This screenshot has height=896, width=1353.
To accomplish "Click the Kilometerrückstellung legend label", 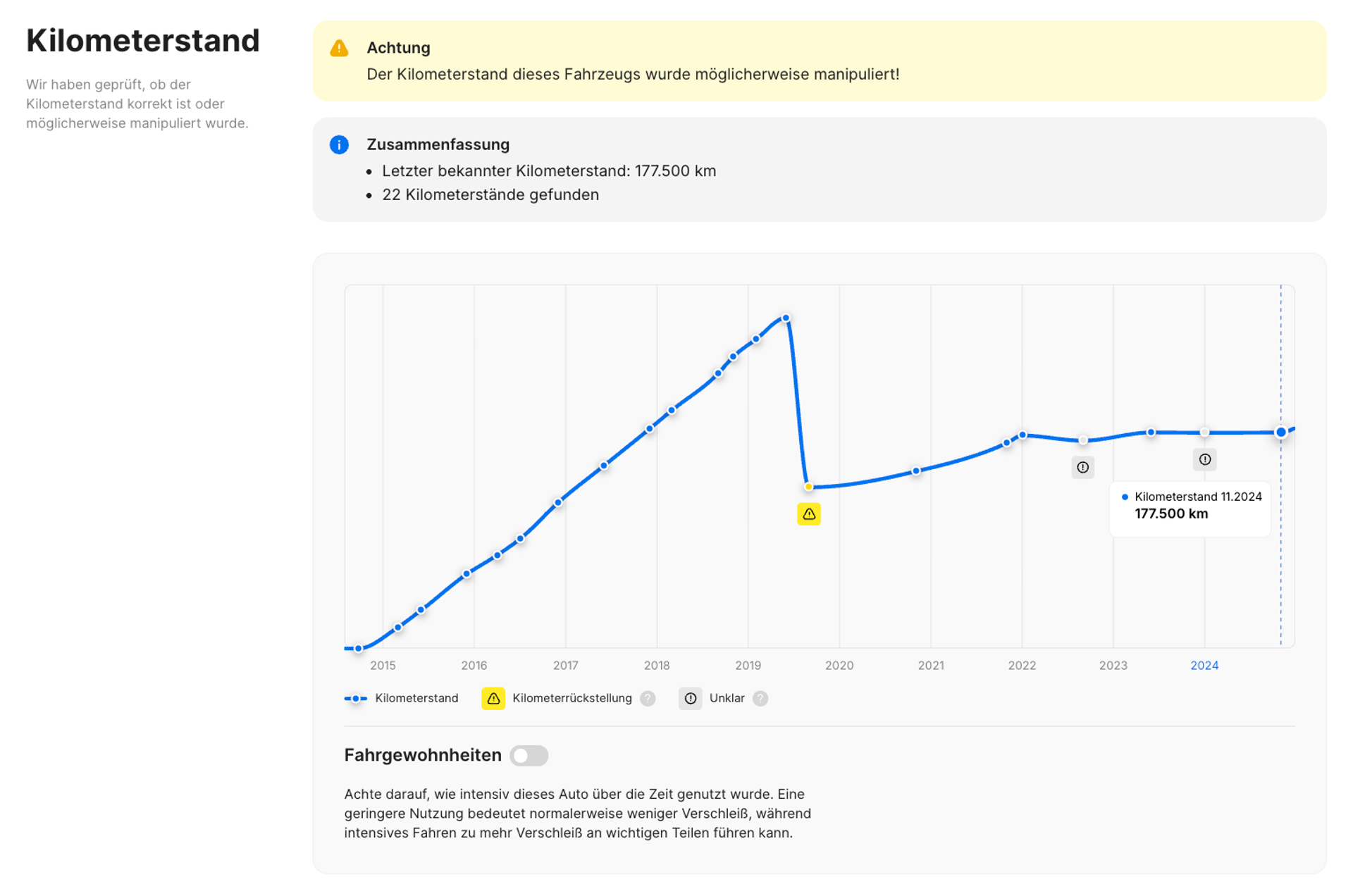I will click(x=572, y=698).
